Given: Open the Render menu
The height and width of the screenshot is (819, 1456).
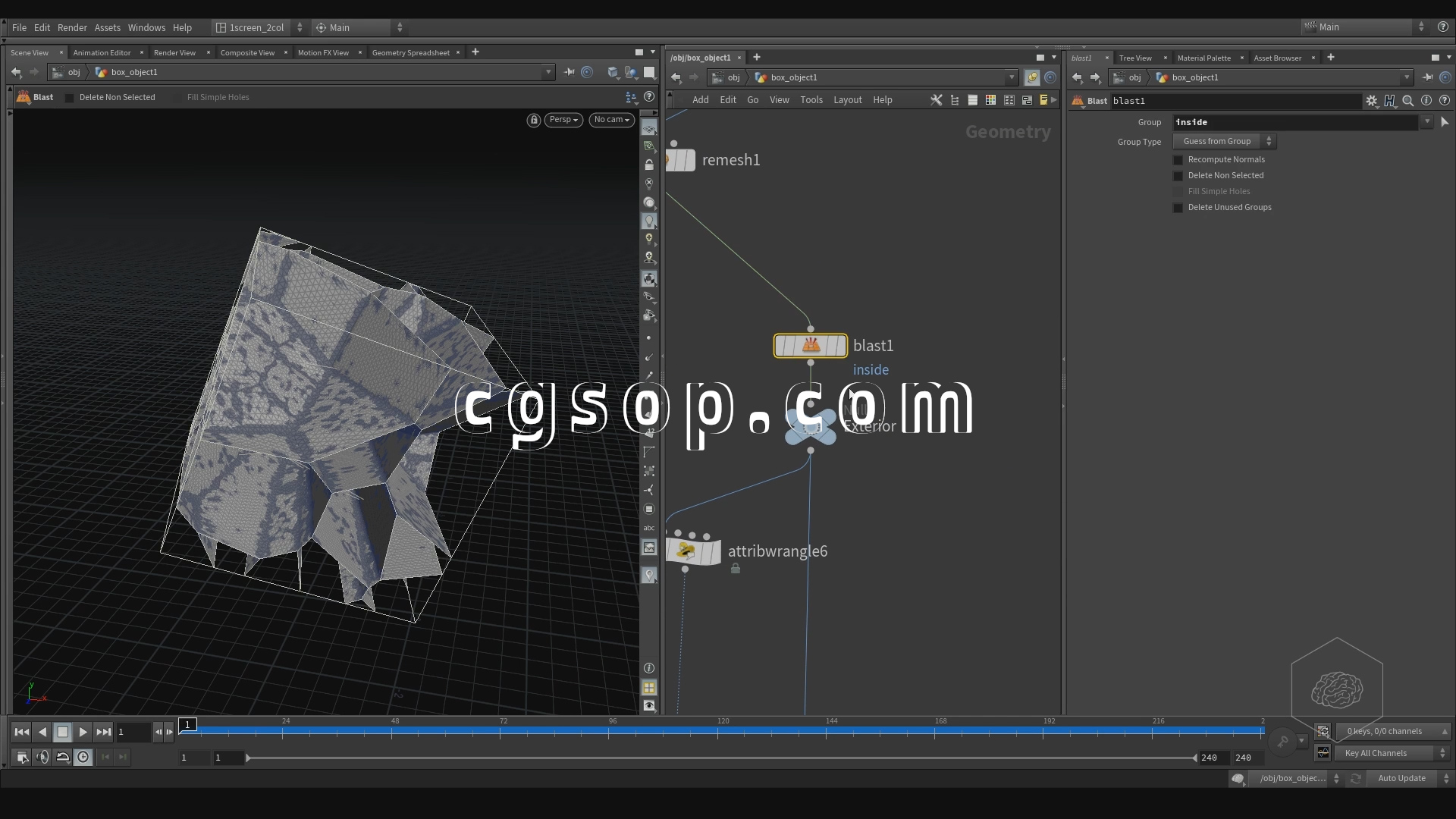Looking at the screenshot, I should [x=72, y=27].
